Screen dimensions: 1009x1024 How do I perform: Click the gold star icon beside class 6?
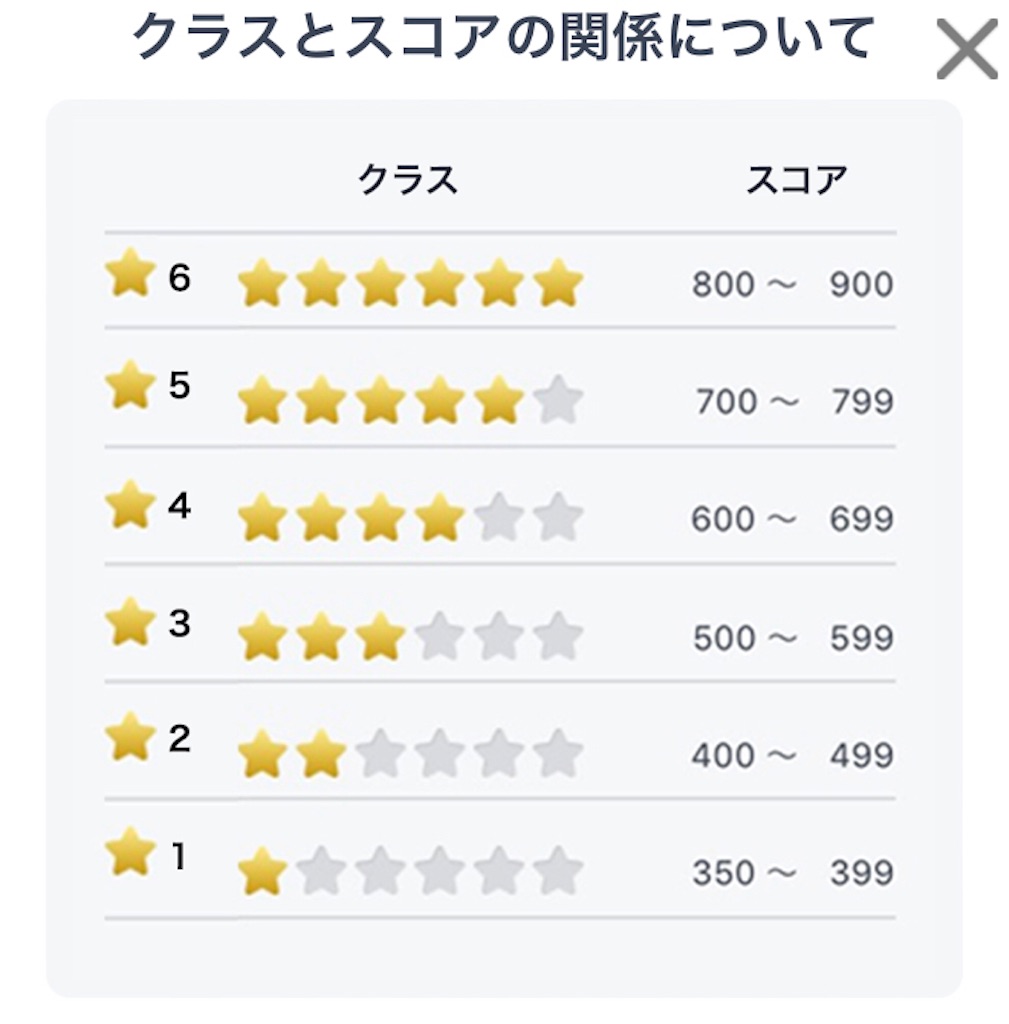(131, 272)
